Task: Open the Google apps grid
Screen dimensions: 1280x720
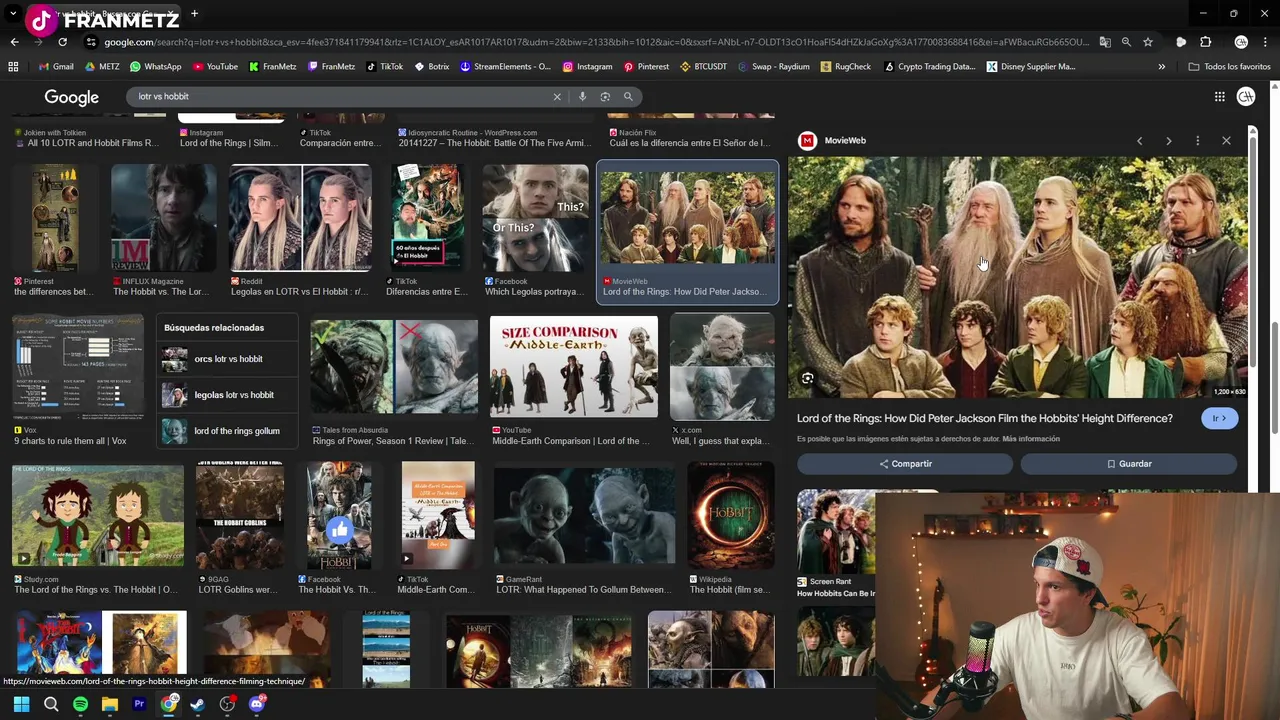Action: pyautogui.click(x=1220, y=97)
